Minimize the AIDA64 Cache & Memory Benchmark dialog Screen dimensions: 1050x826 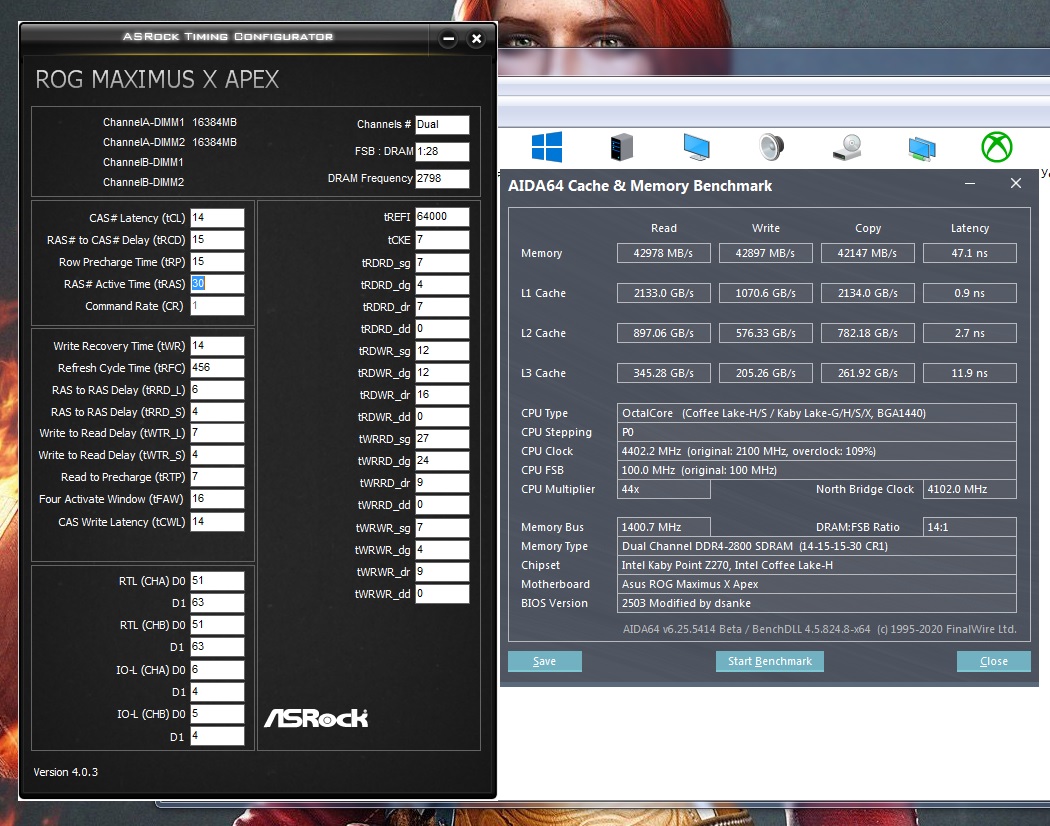[970, 184]
